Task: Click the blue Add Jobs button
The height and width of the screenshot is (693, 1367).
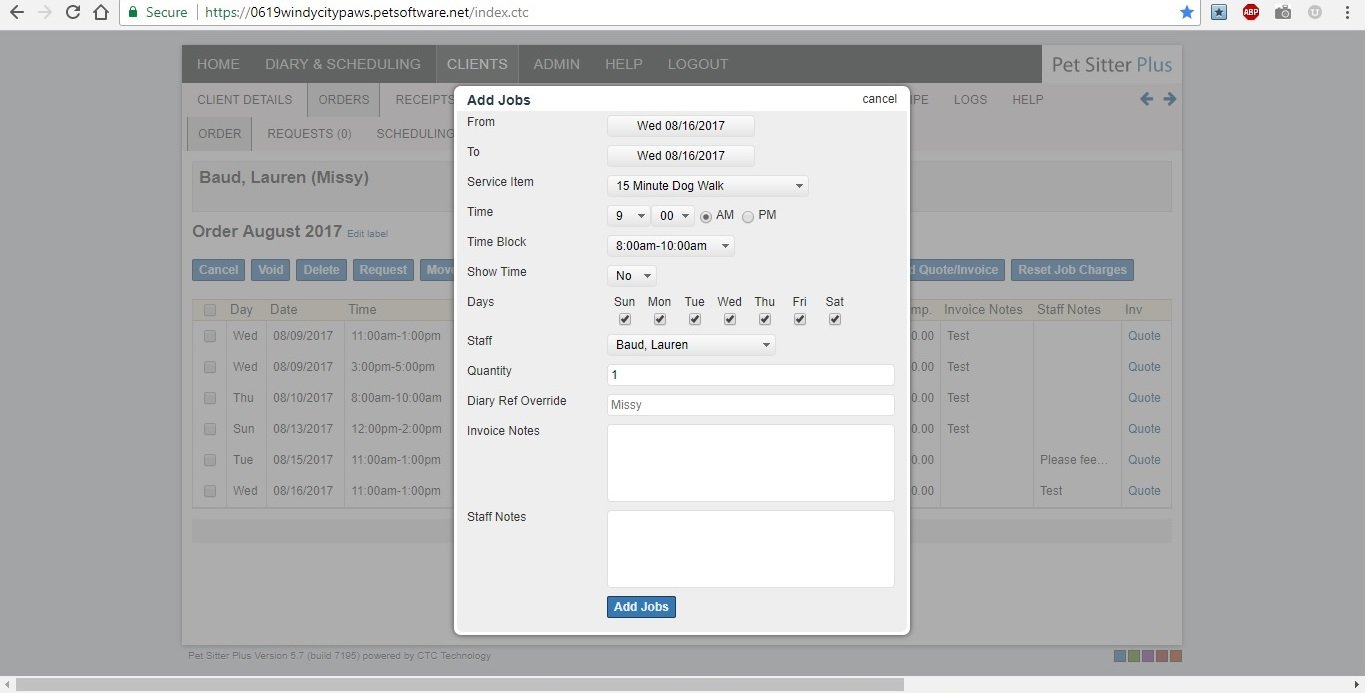Action: click(641, 607)
